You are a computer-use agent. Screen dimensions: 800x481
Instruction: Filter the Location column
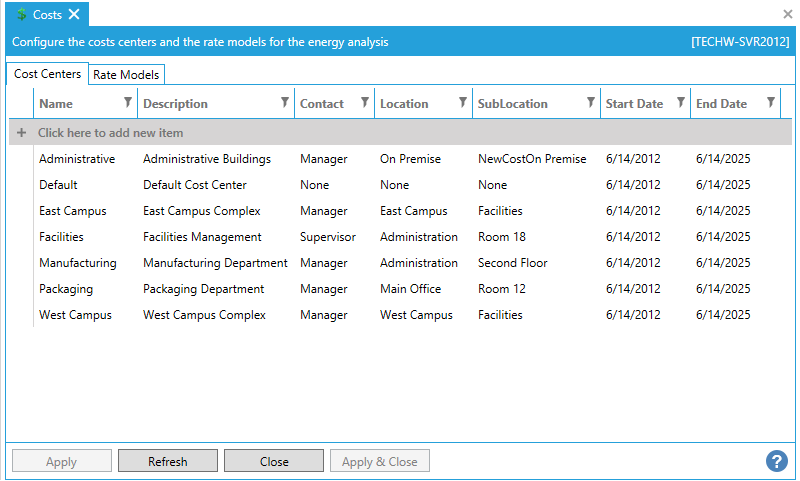tap(462, 102)
